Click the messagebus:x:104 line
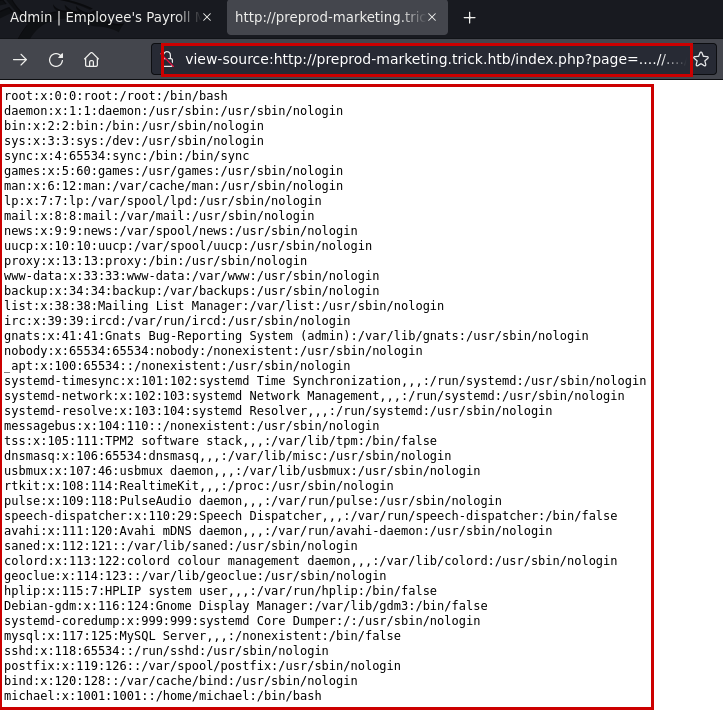Screen dimensions: 723x713 (192, 426)
